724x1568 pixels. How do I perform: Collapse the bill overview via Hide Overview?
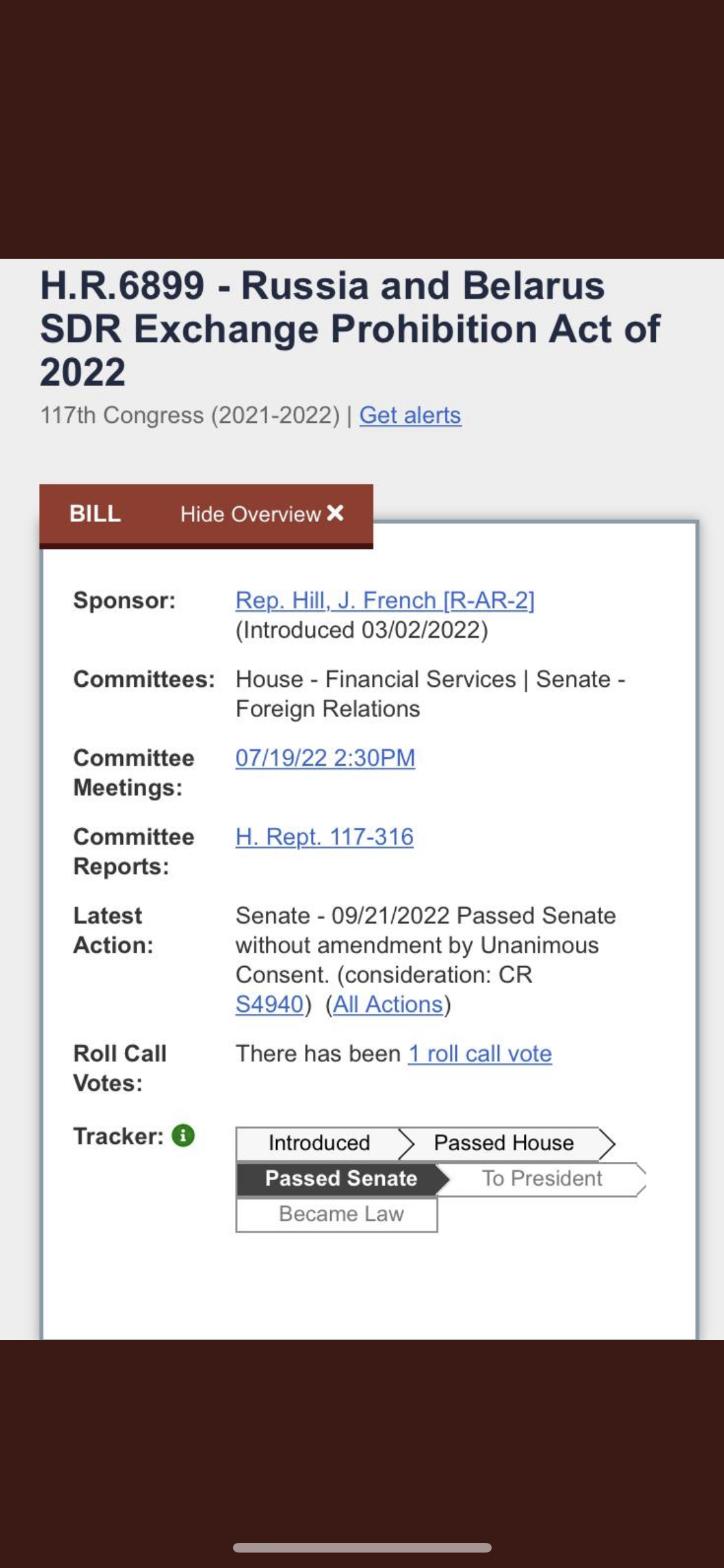[x=251, y=514]
